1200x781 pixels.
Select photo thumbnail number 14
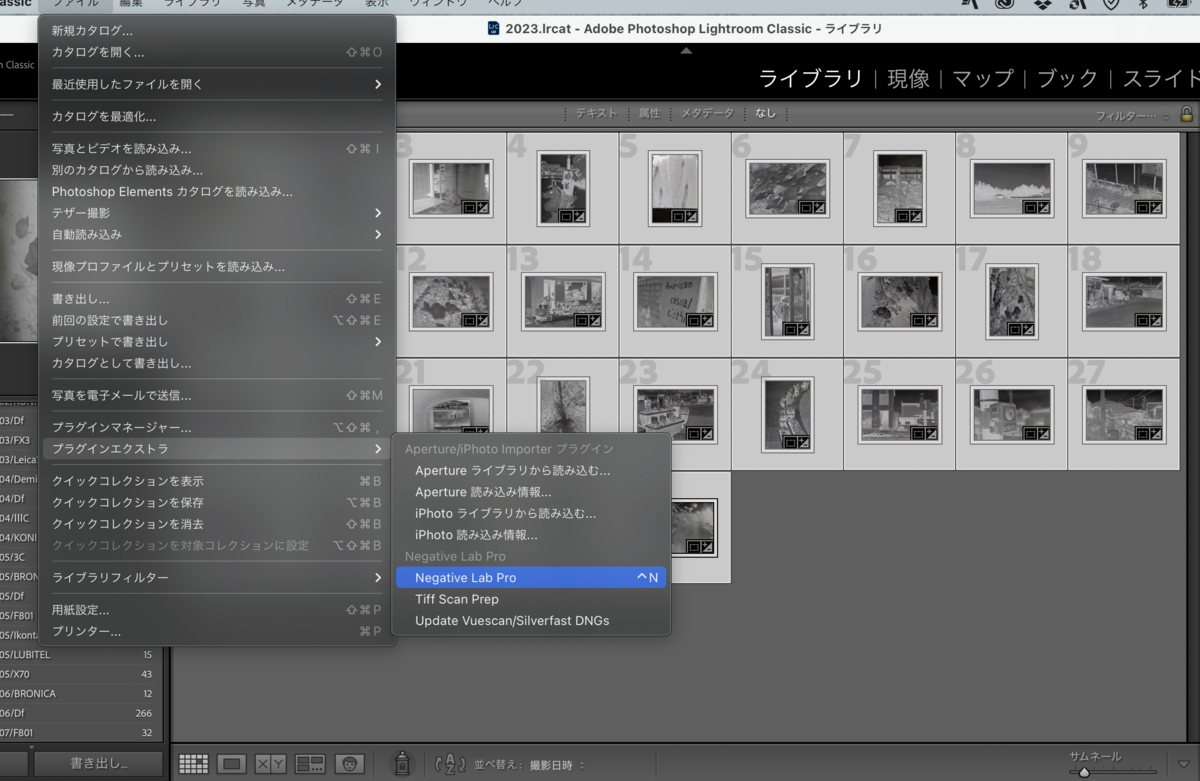675,301
